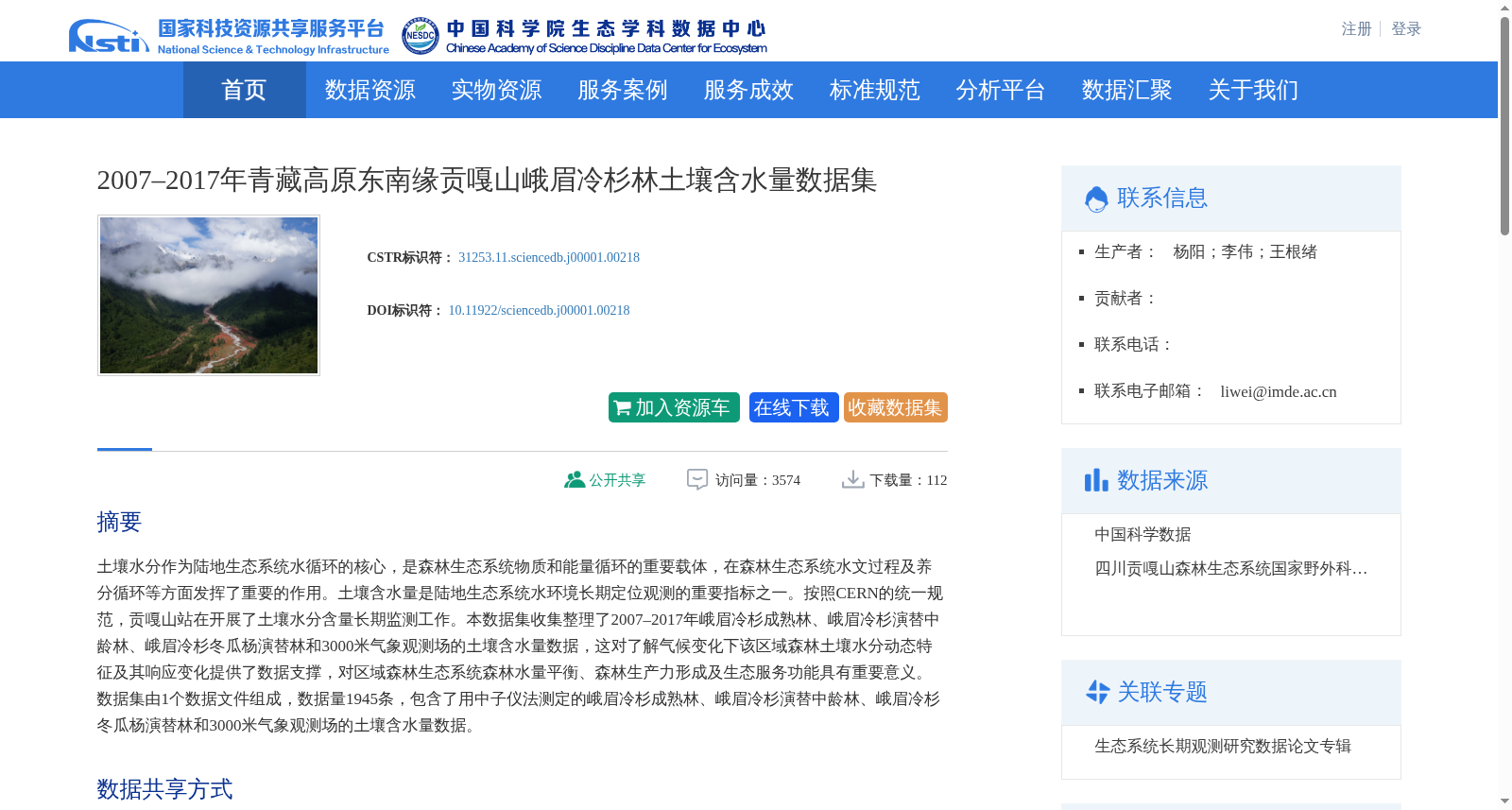Click the NSTI platform logo
Viewport: 1512px width, 810px height.
[x=229, y=36]
